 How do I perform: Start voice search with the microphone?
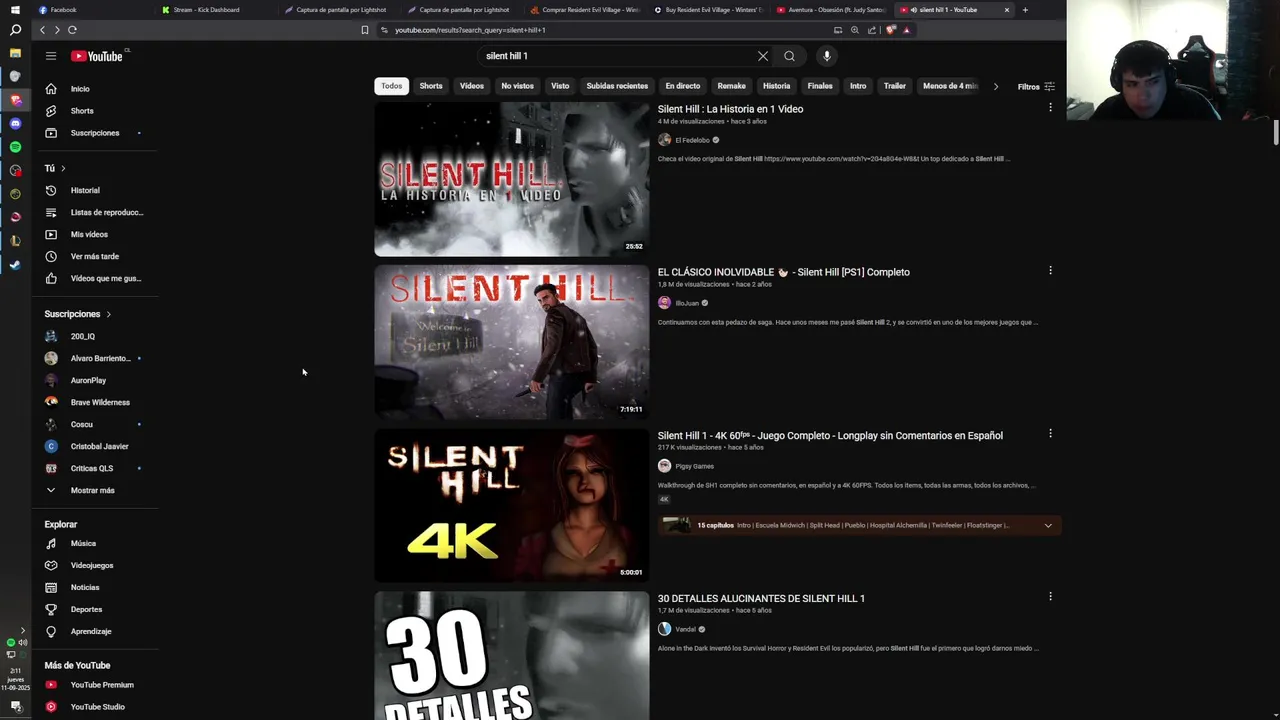click(x=826, y=56)
